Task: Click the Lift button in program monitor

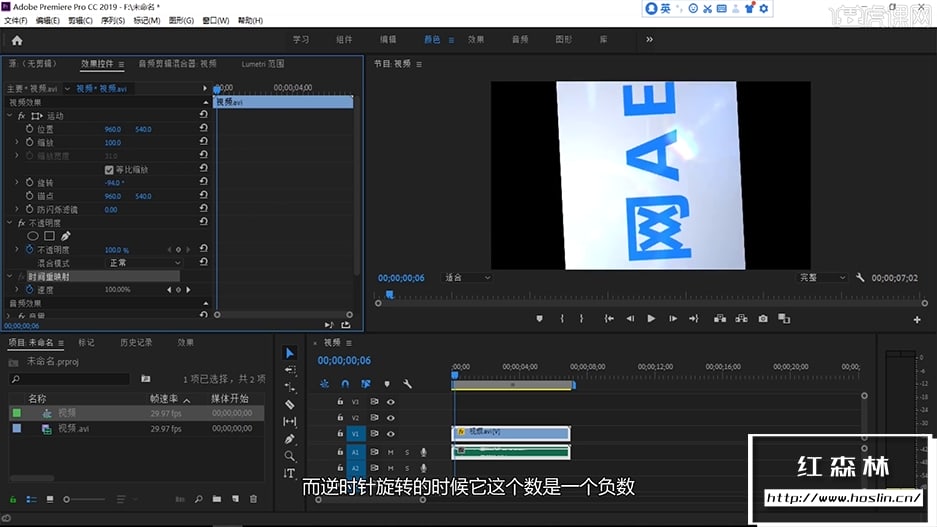Action: [720, 318]
